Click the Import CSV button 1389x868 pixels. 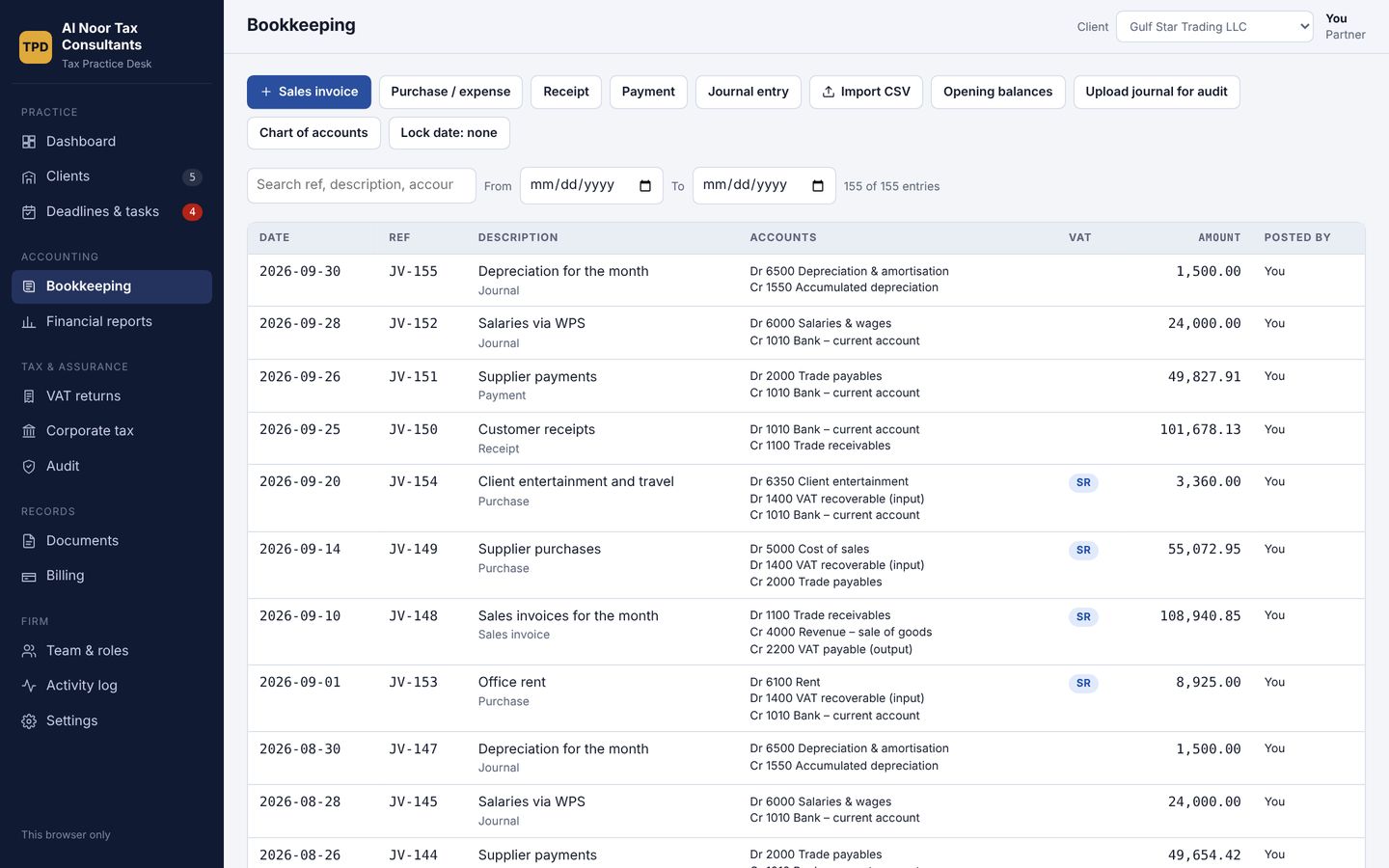pos(866,92)
